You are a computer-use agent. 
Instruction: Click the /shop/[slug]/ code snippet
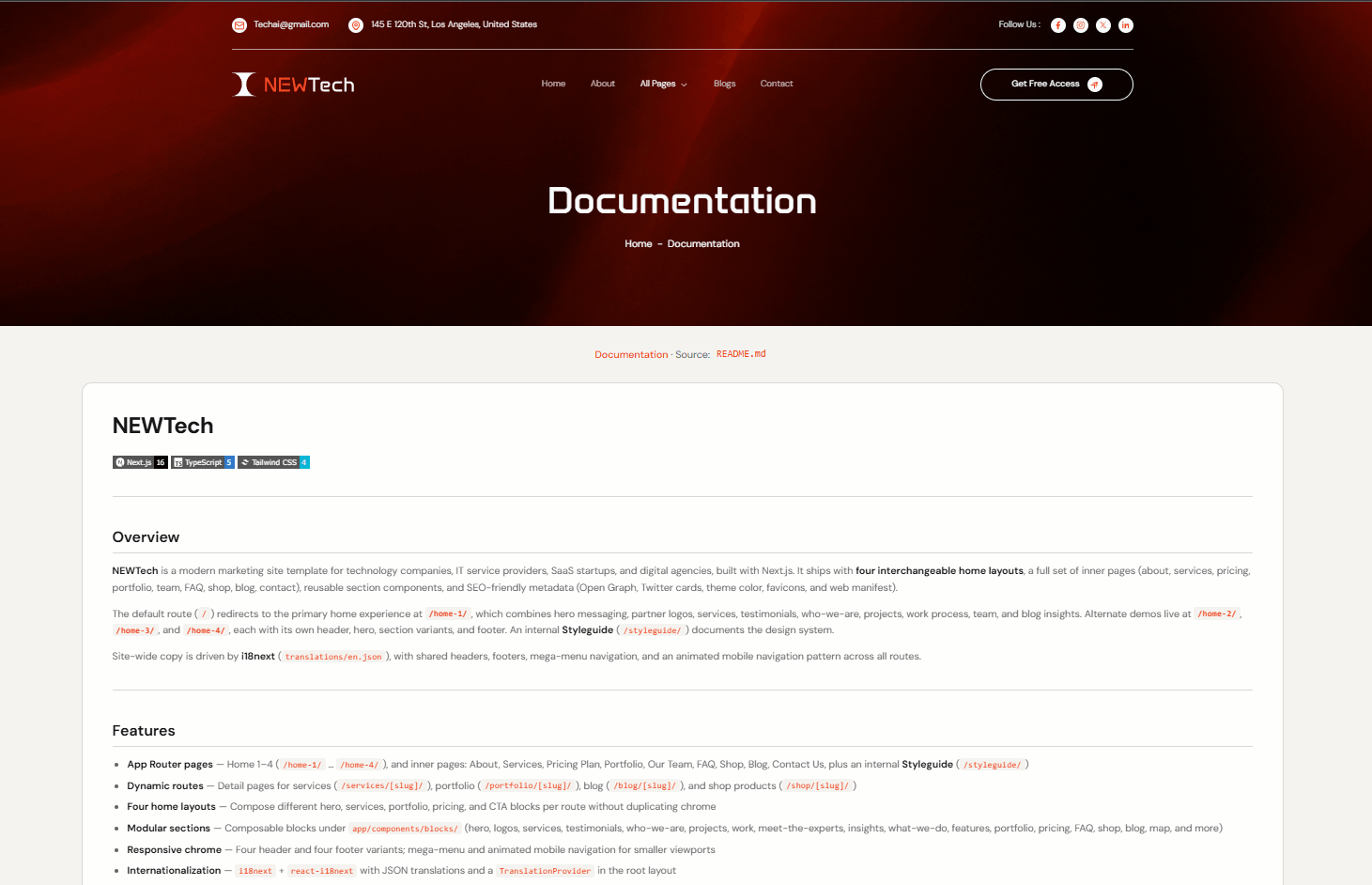817,786
